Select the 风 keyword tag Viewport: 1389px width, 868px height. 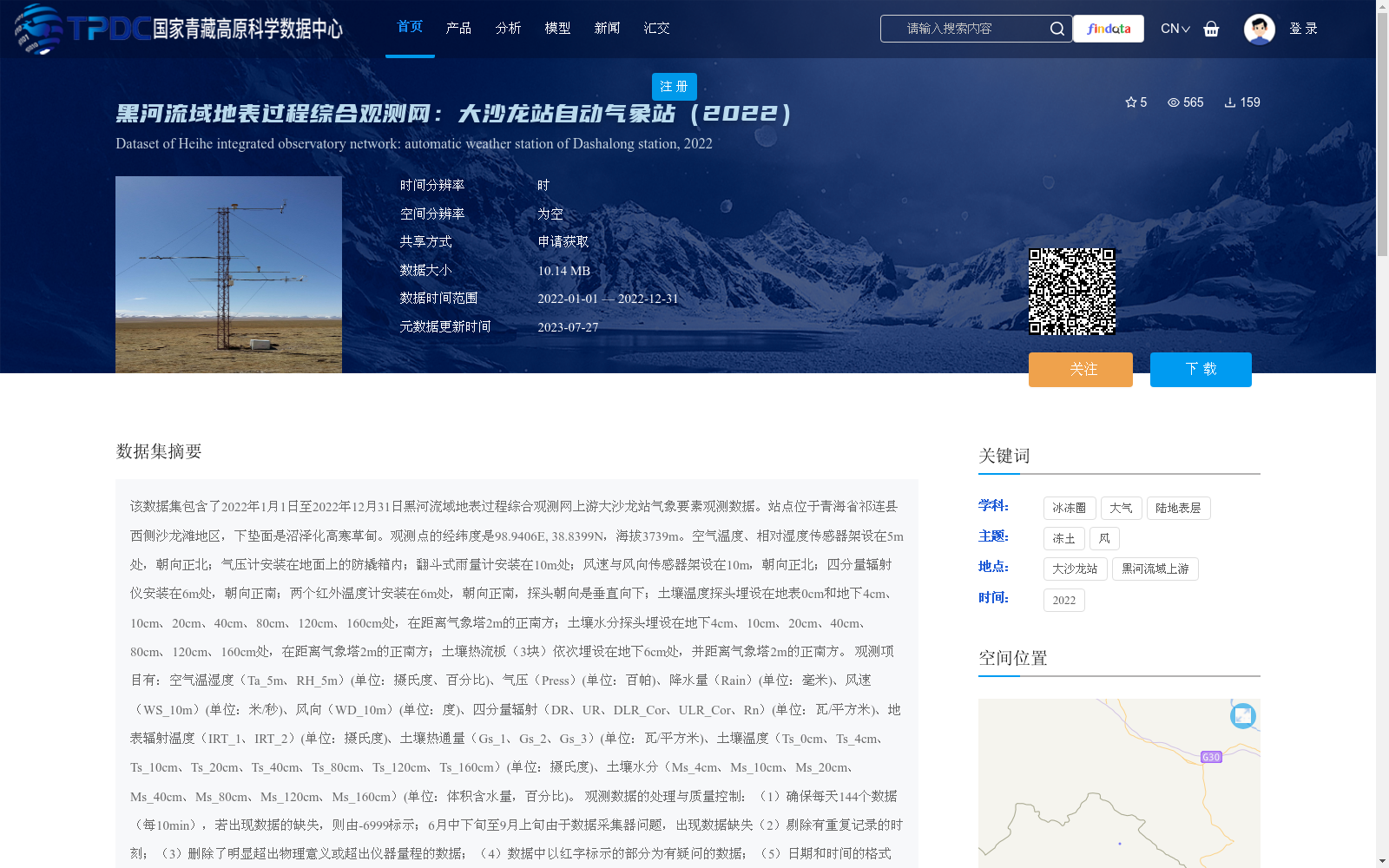pyautogui.click(x=1104, y=538)
